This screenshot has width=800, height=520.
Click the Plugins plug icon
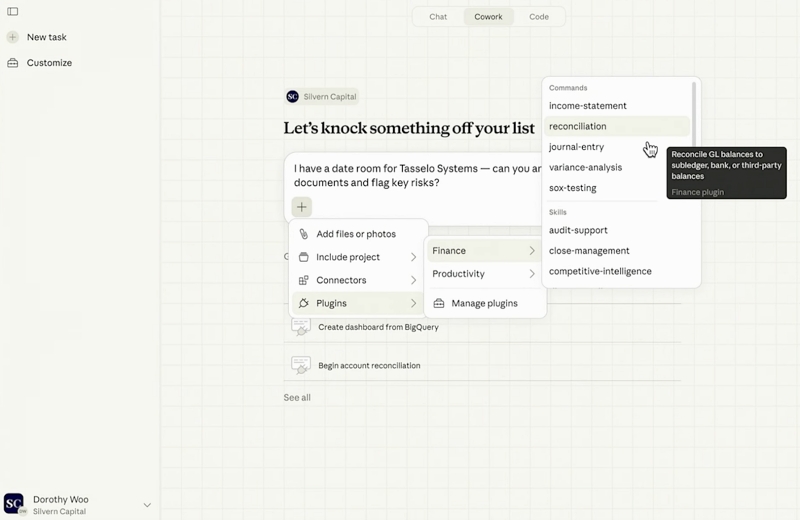(304, 303)
